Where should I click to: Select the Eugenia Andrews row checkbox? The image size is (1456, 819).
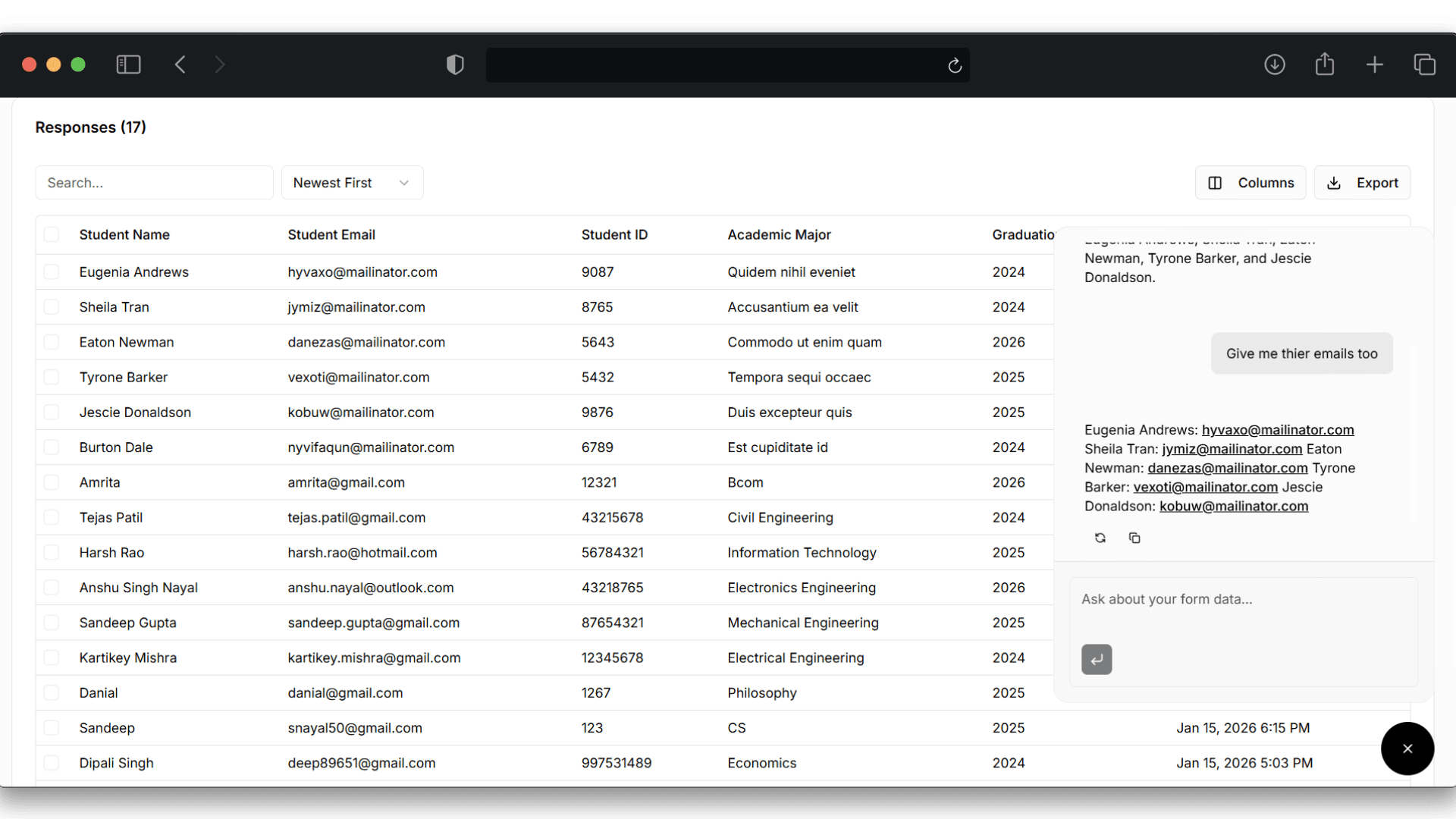point(52,271)
